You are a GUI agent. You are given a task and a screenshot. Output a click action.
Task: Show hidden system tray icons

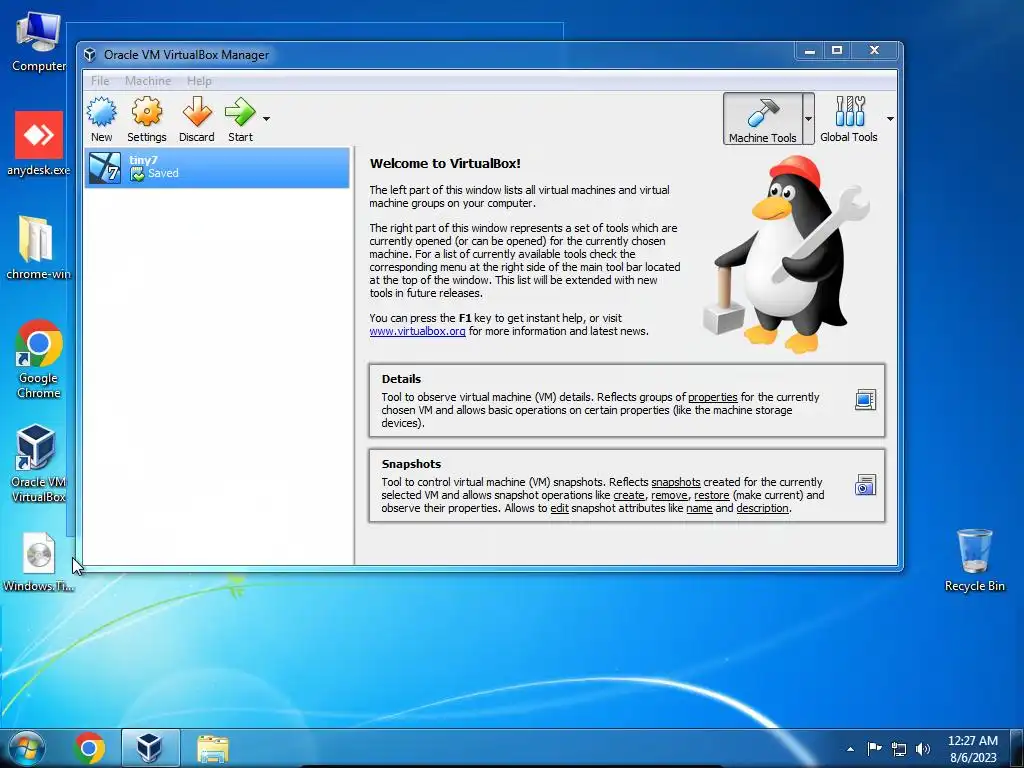point(850,749)
